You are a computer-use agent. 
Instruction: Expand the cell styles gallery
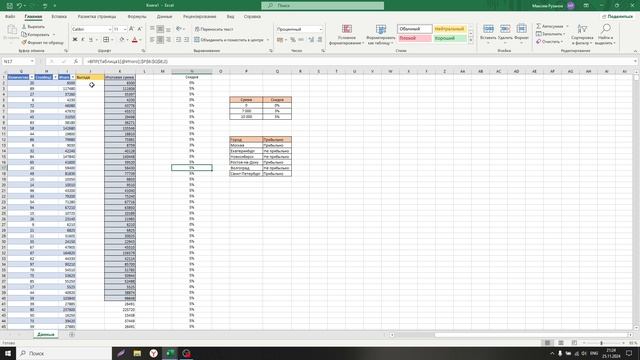point(471,40)
